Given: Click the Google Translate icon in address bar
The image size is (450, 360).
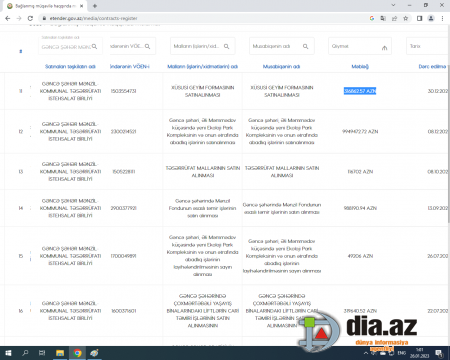Looking at the screenshot, I should click(x=383, y=18).
